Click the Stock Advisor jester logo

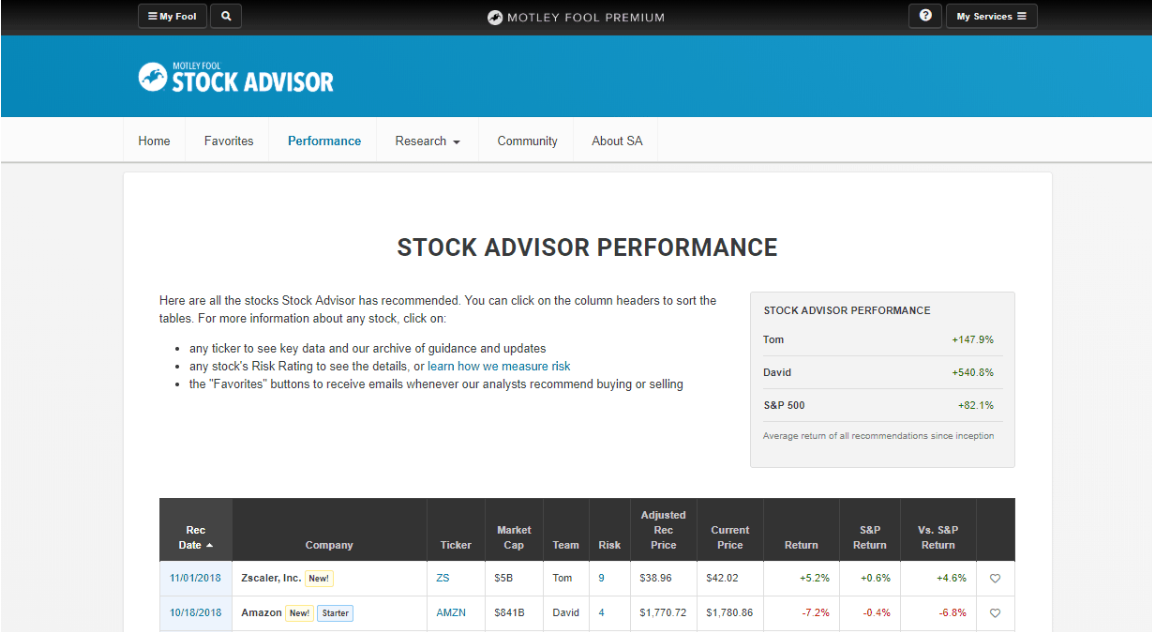pyautogui.click(x=236, y=77)
